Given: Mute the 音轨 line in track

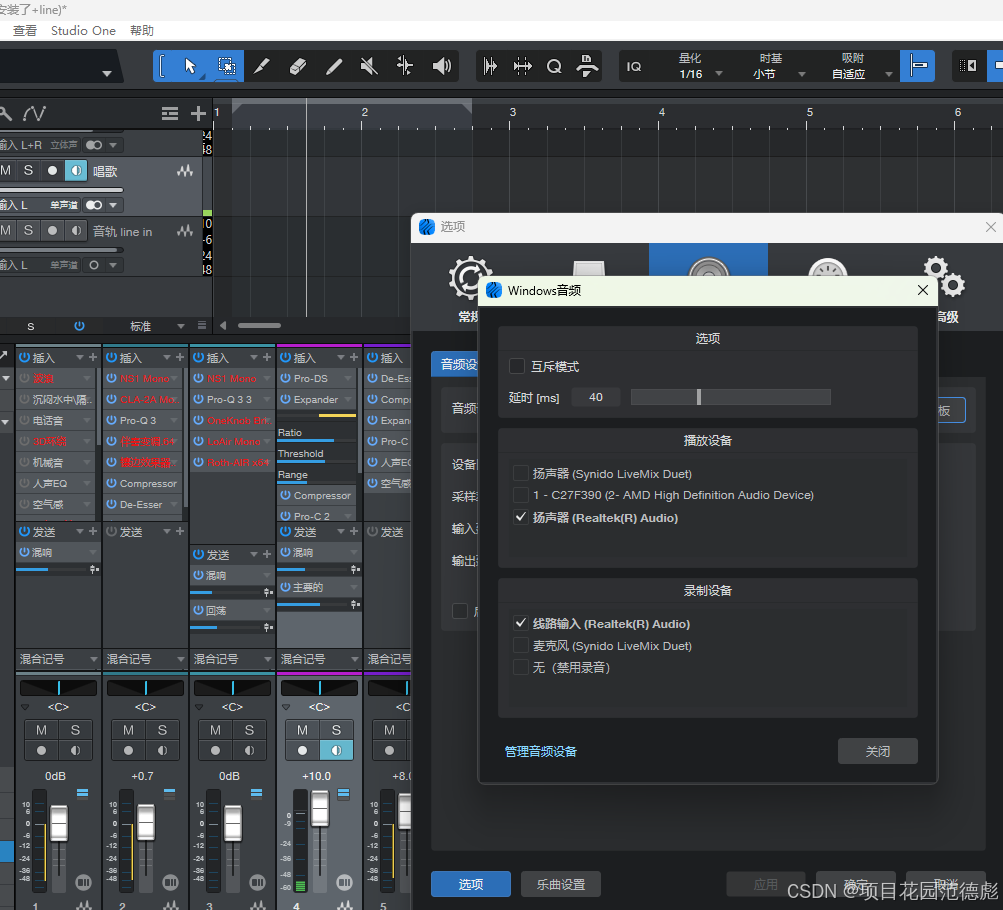Looking at the screenshot, I should point(6,230).
